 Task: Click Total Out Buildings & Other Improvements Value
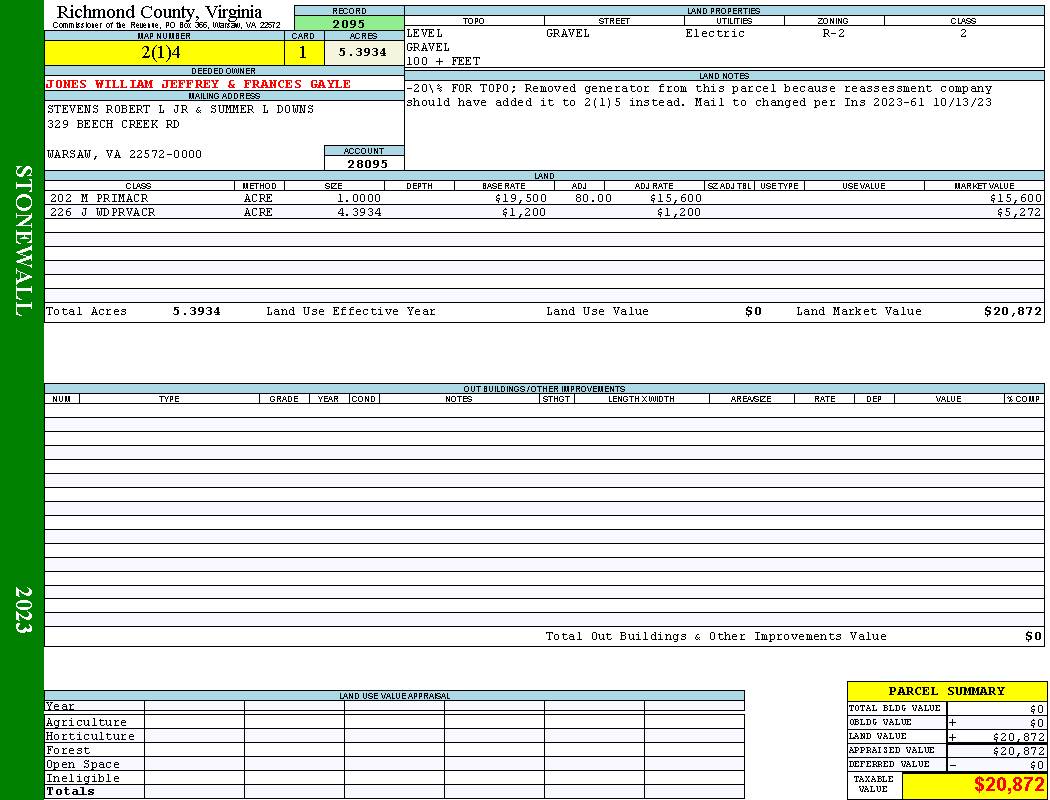(716, 637)
